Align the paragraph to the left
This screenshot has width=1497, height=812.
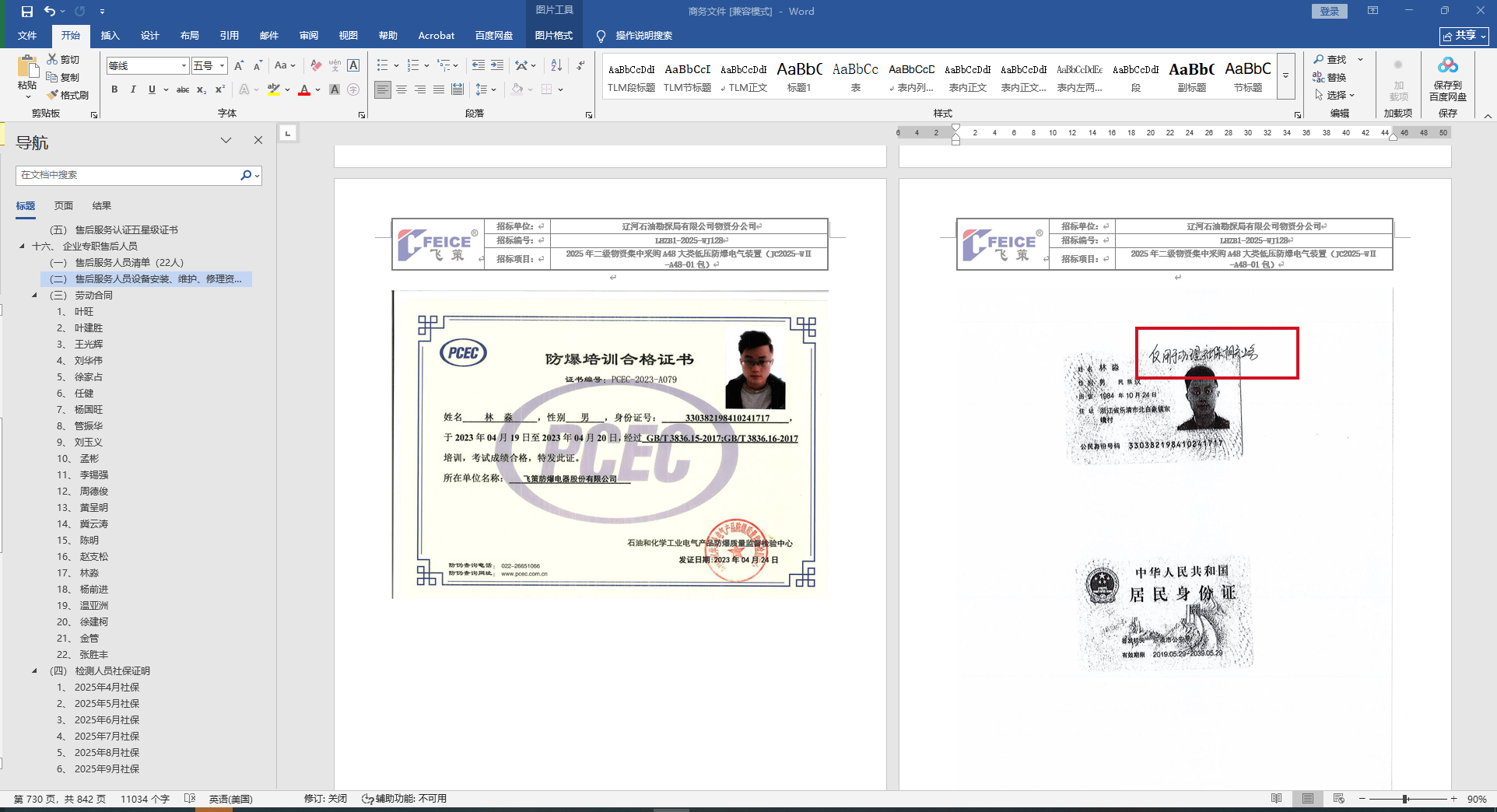pos(383,89)
